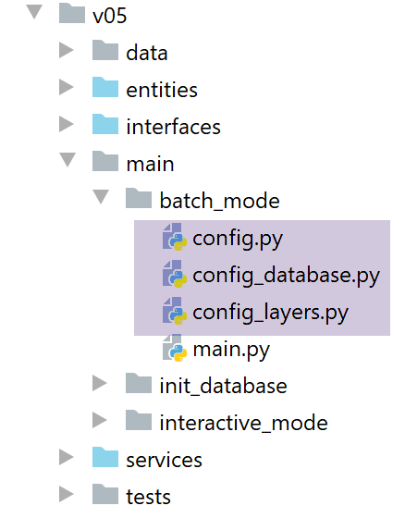Viewport: 405px width, 518px height.
Task: Collapse the main folder arrow
Action: [x=68, y=160]
